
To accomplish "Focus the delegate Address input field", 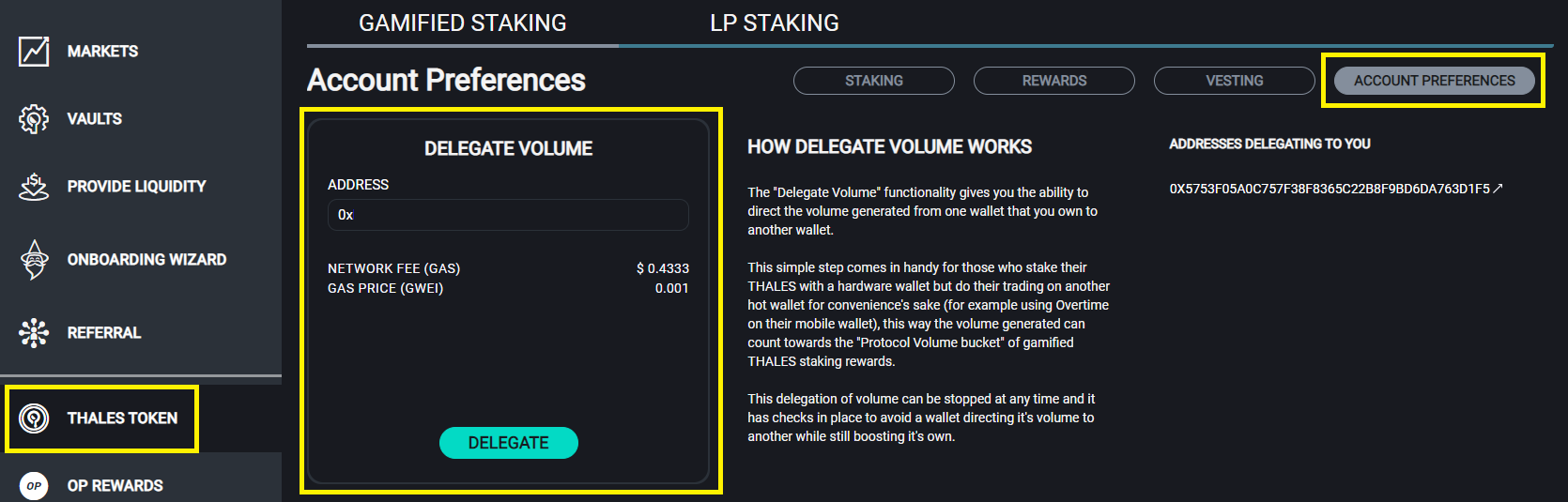I will click(x=508, y=215).
